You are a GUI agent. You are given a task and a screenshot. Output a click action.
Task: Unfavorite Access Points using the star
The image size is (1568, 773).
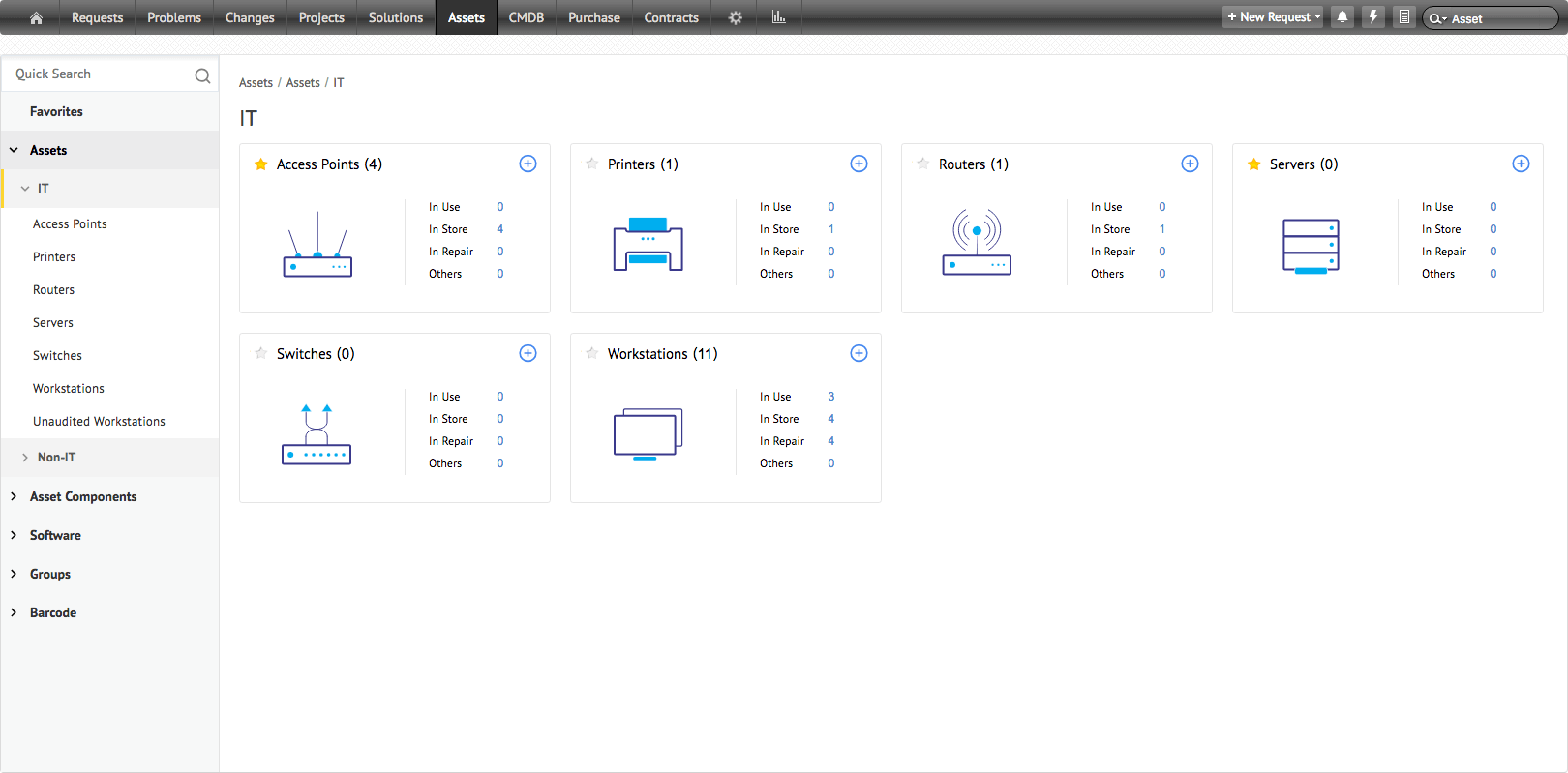(x=260, y=164)
